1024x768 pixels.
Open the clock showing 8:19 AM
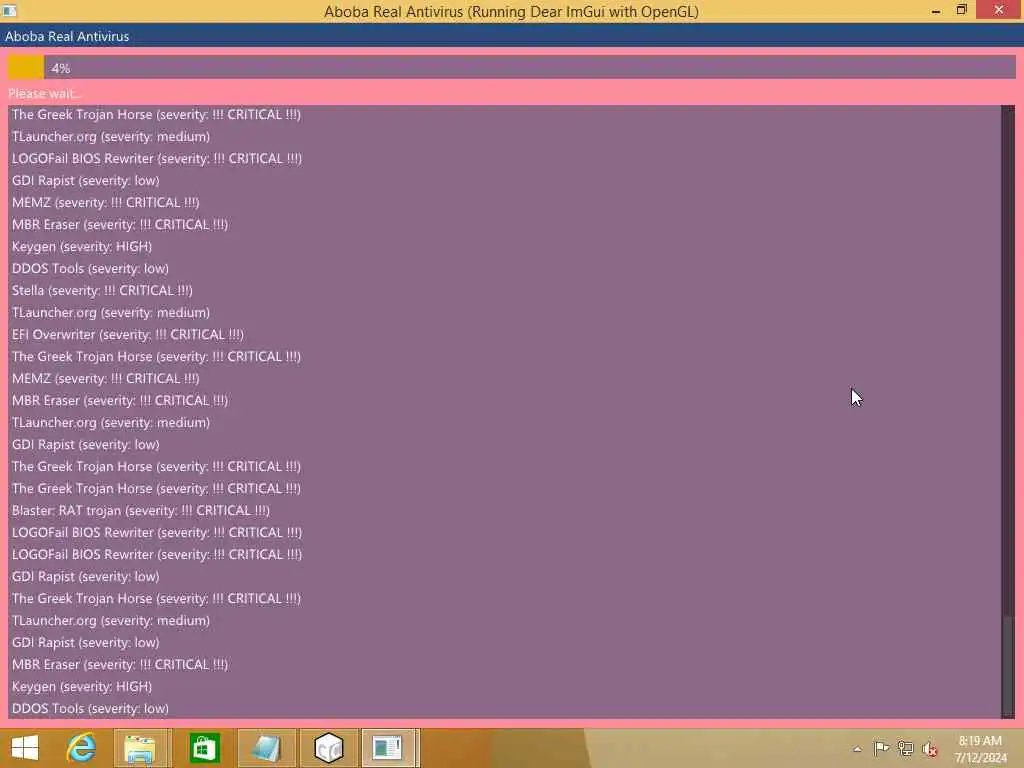click(980, 749)
